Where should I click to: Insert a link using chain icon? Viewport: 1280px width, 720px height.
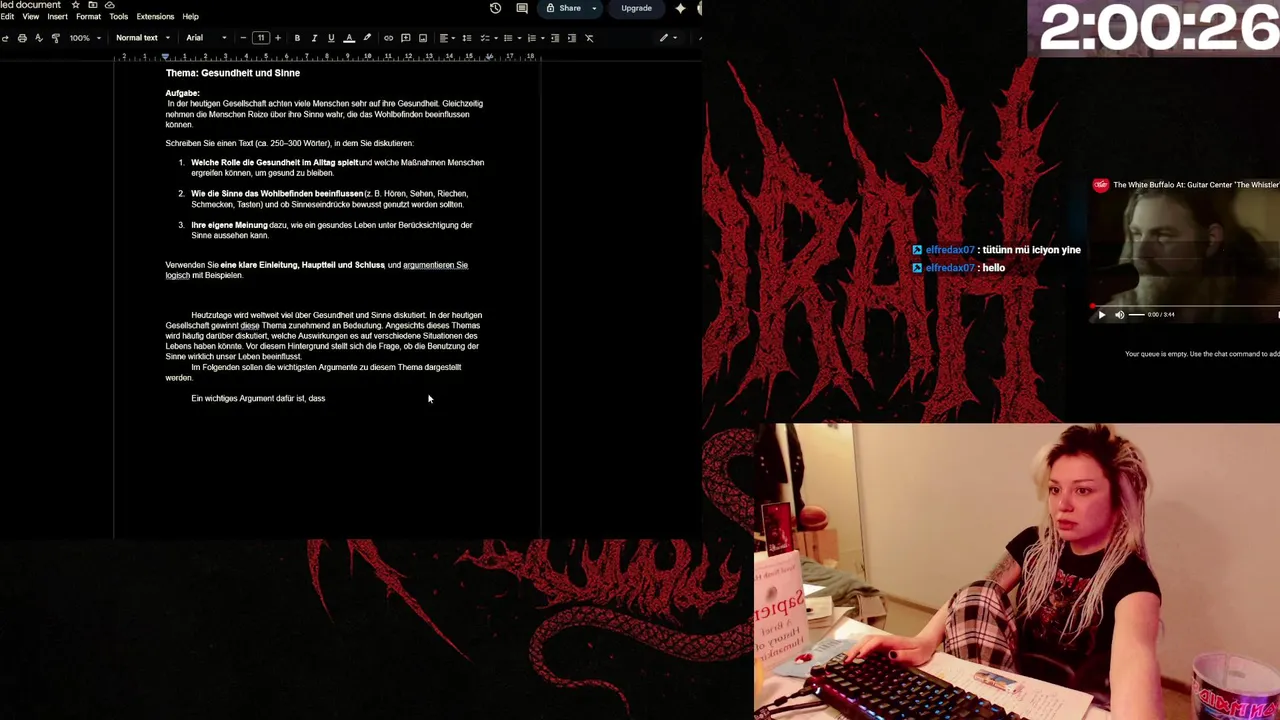(388, 38)
